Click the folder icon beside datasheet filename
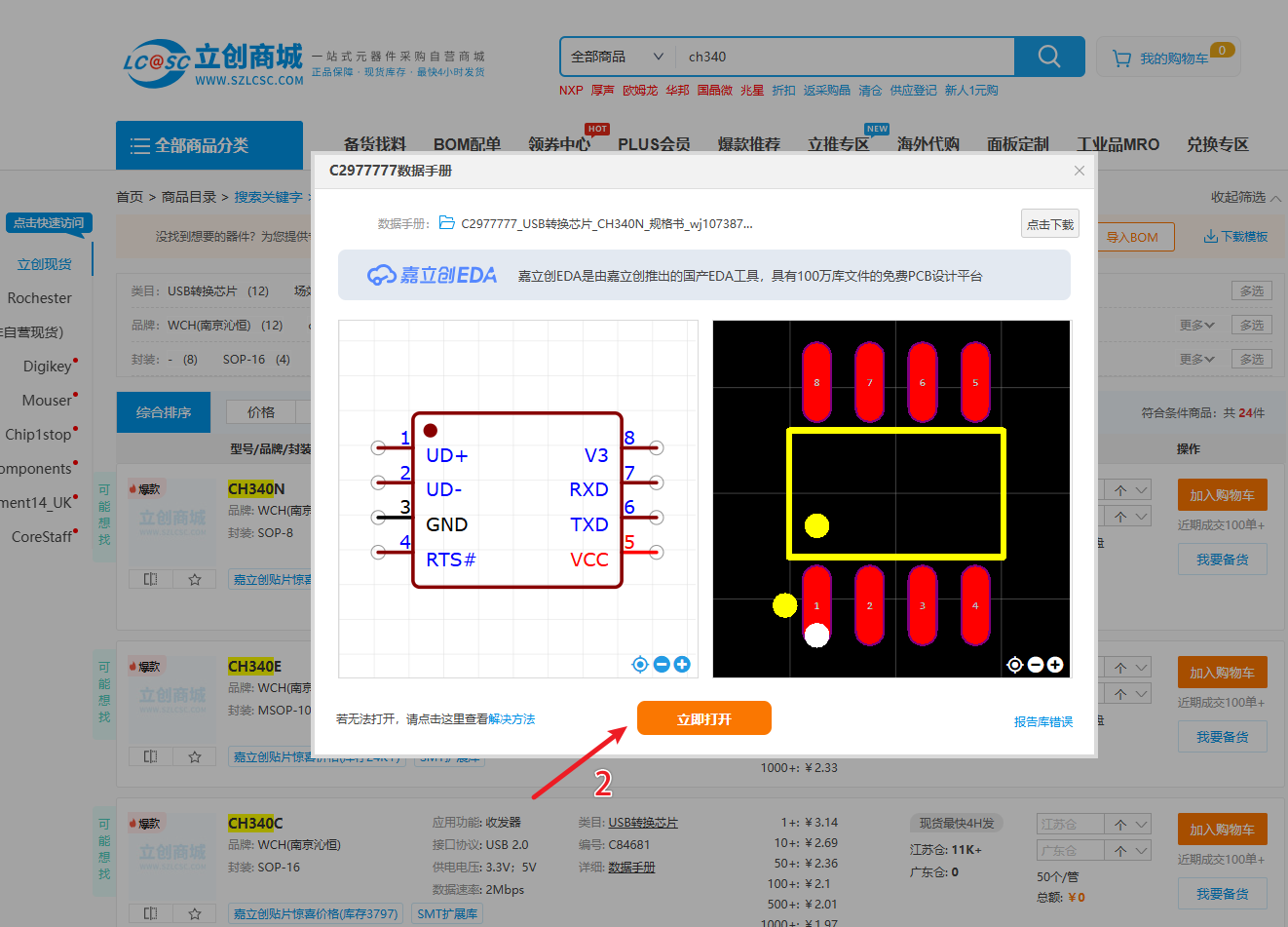Image resolution: width=1288 pixels, height=927 pixels. [447, 223]
